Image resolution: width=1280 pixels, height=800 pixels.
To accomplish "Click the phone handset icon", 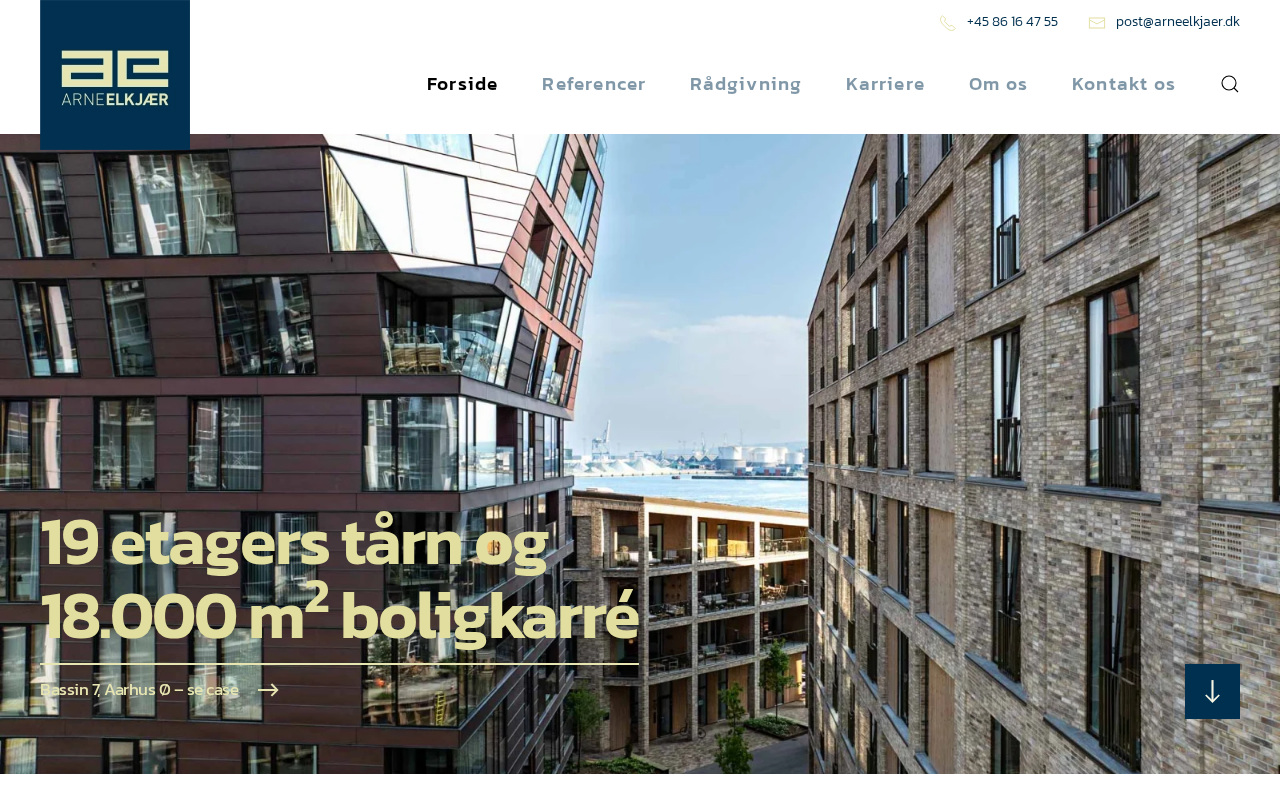I will (x=948, y=23).
